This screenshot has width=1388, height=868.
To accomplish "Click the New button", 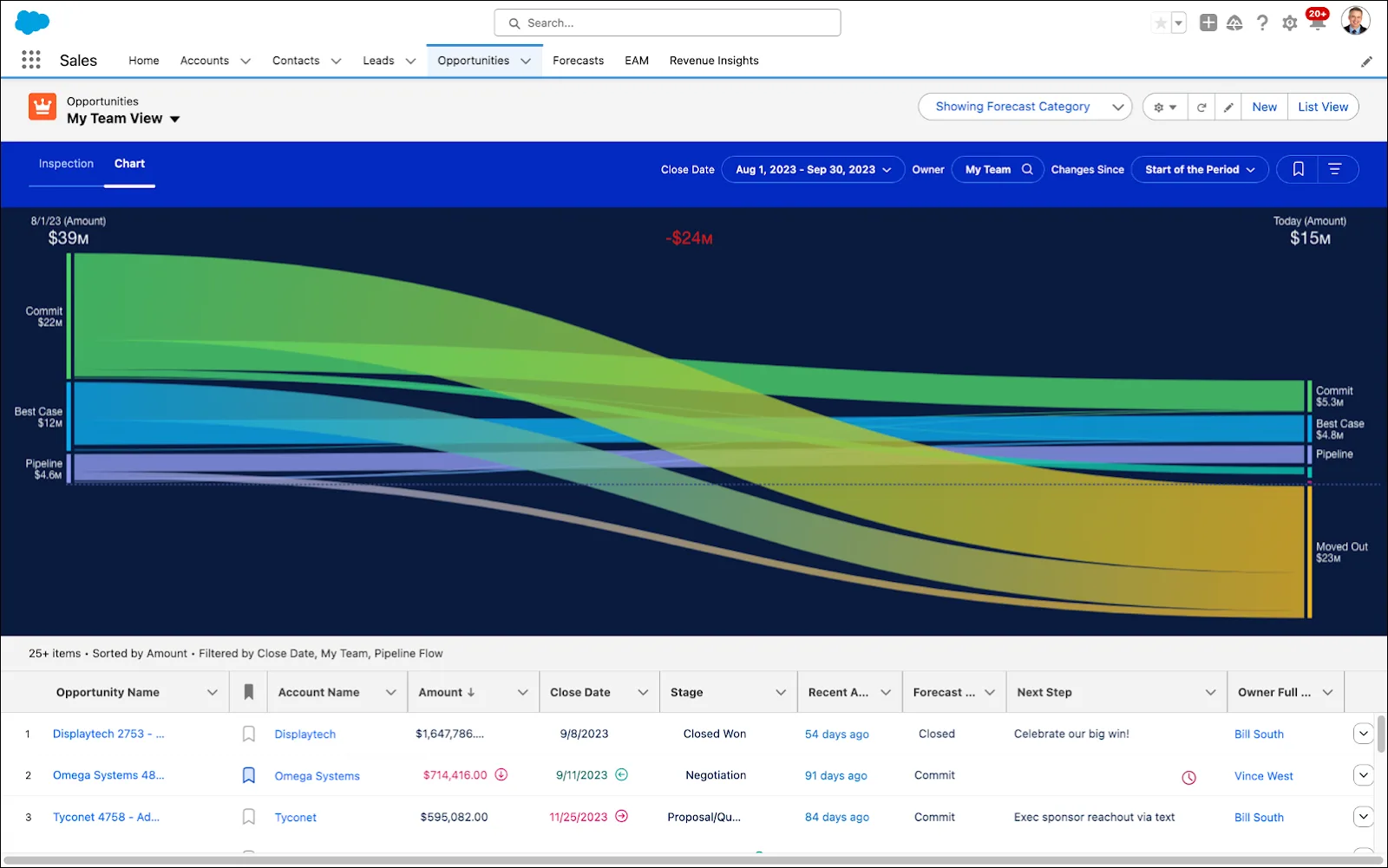I will tap(1264, 107).
